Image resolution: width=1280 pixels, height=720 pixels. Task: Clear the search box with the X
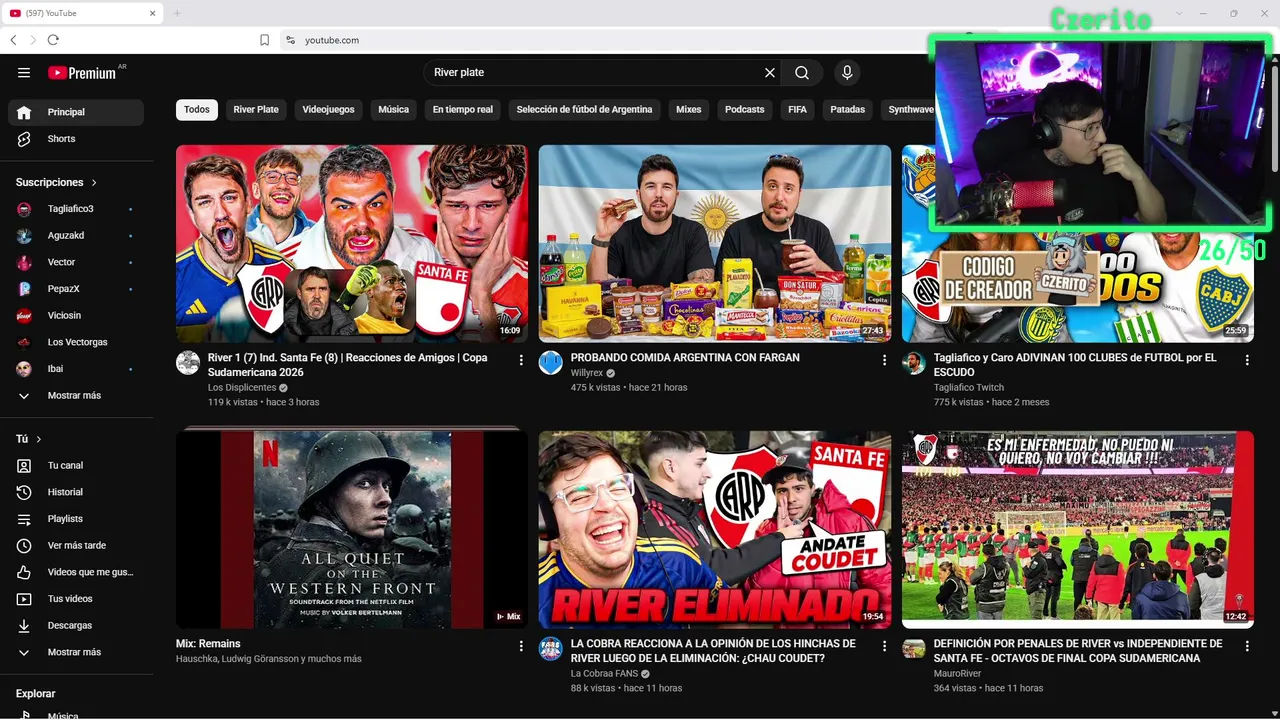coord(770,73)
